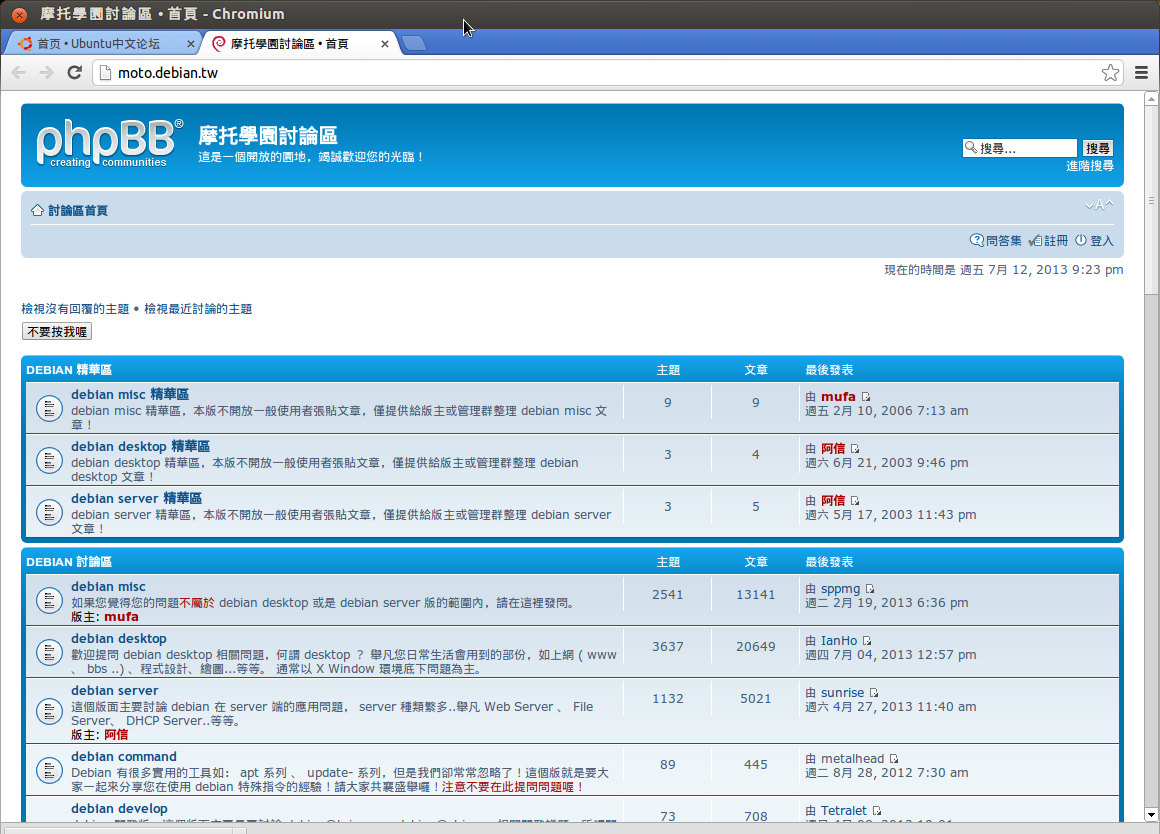This screenshot has width=1160, height=834.
Task: Click the forum icon beside debian command
Action: [x=49, y=770]
